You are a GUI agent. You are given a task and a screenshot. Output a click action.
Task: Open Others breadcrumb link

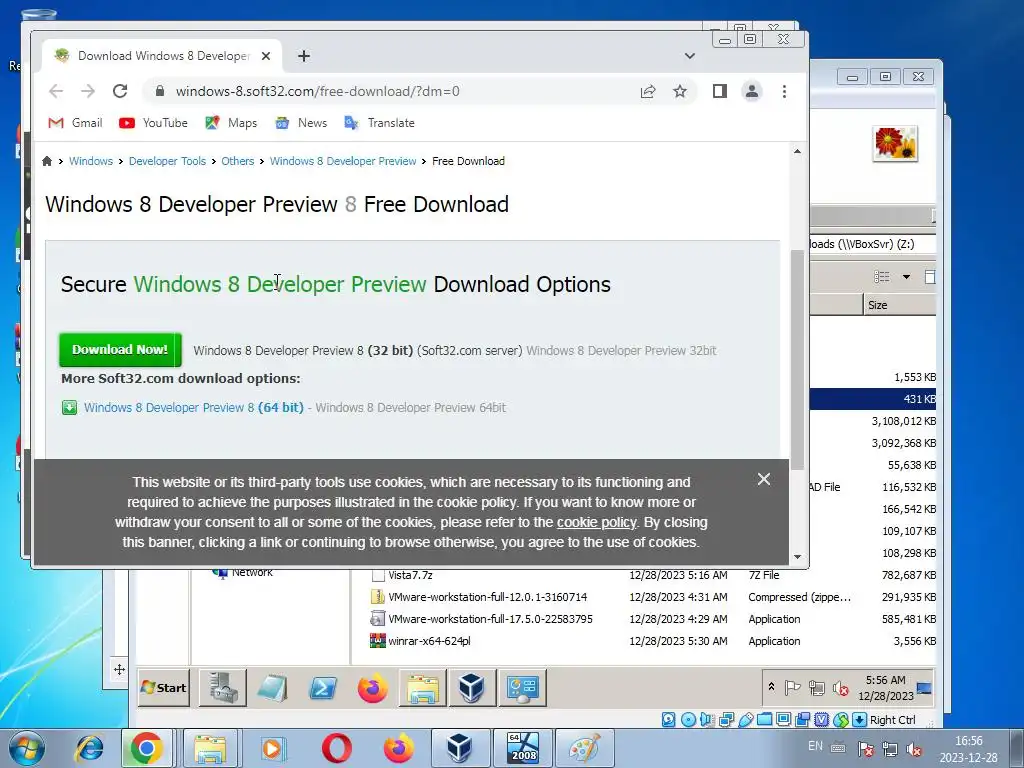click(x=238, y=161)
